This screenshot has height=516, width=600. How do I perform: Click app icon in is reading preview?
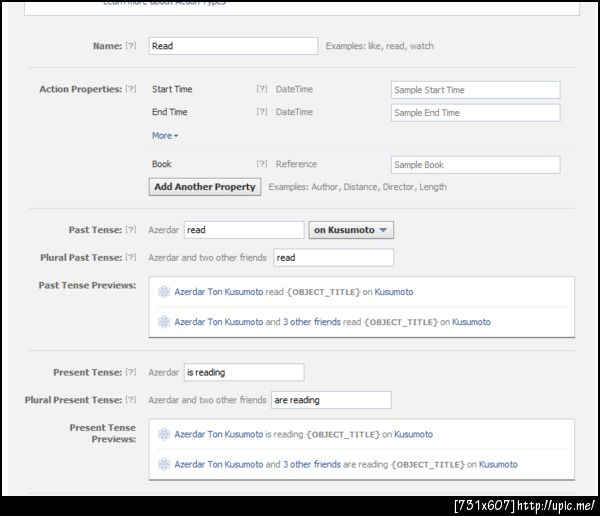tap(164, 434)
